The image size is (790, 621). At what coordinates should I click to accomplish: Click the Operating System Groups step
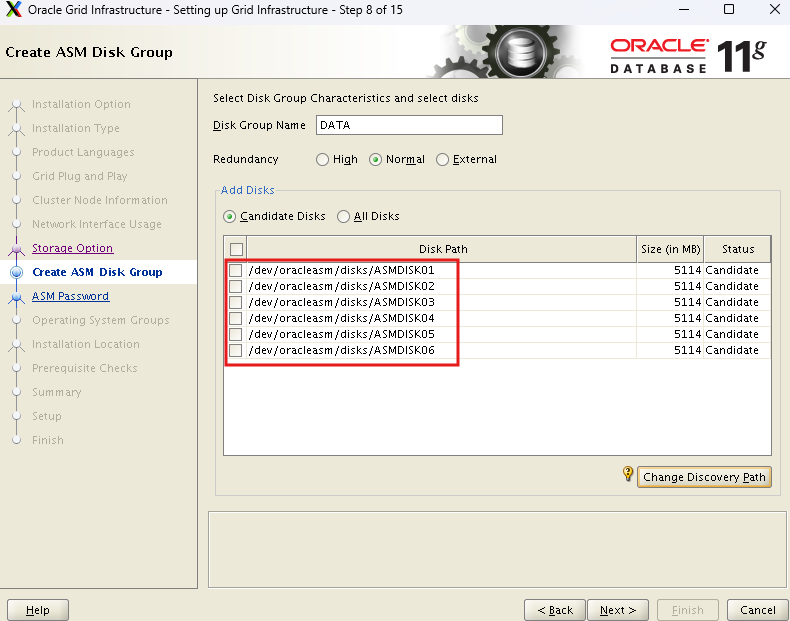101,320
